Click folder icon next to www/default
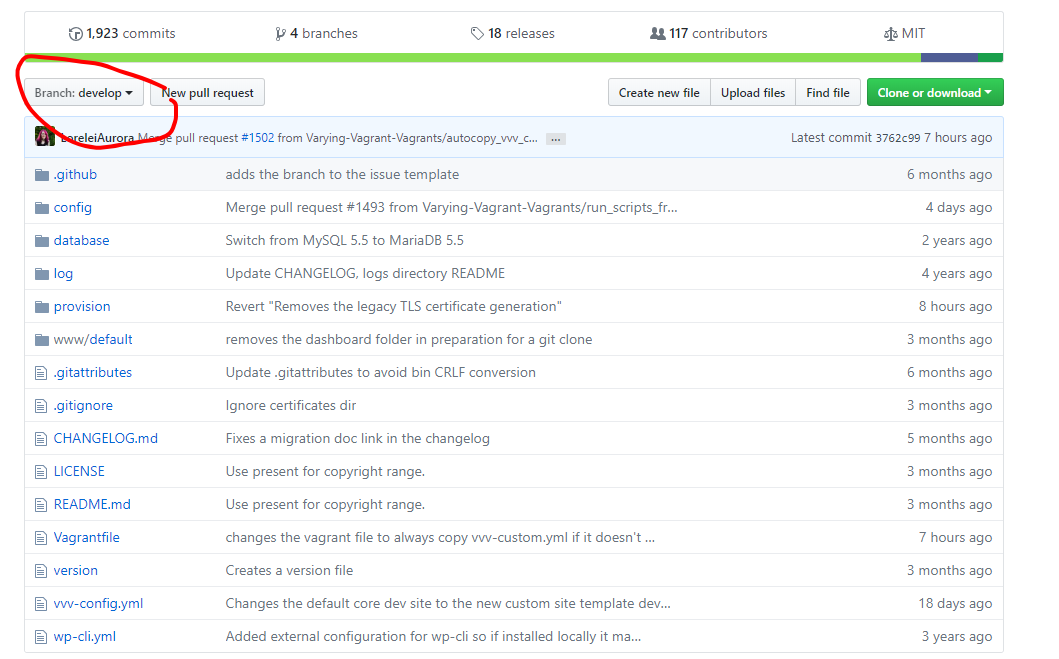Viewport: 1059px width, 659px height. (x=42, y=340)
